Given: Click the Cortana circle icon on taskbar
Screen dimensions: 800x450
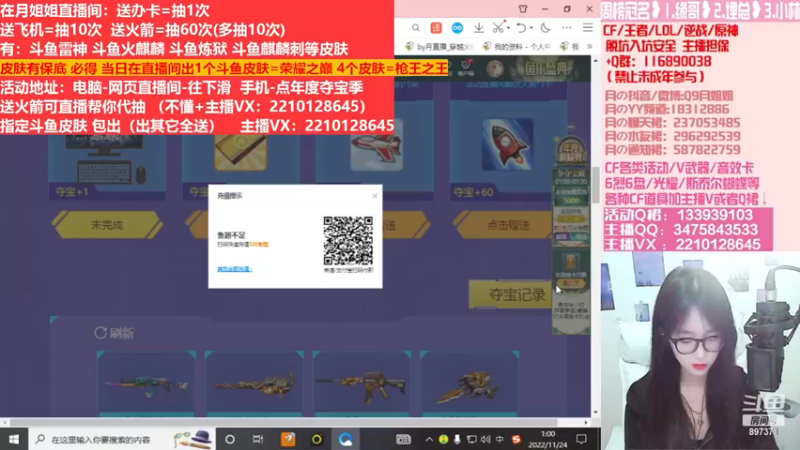Looking at the screenshot, I should 230,439.
